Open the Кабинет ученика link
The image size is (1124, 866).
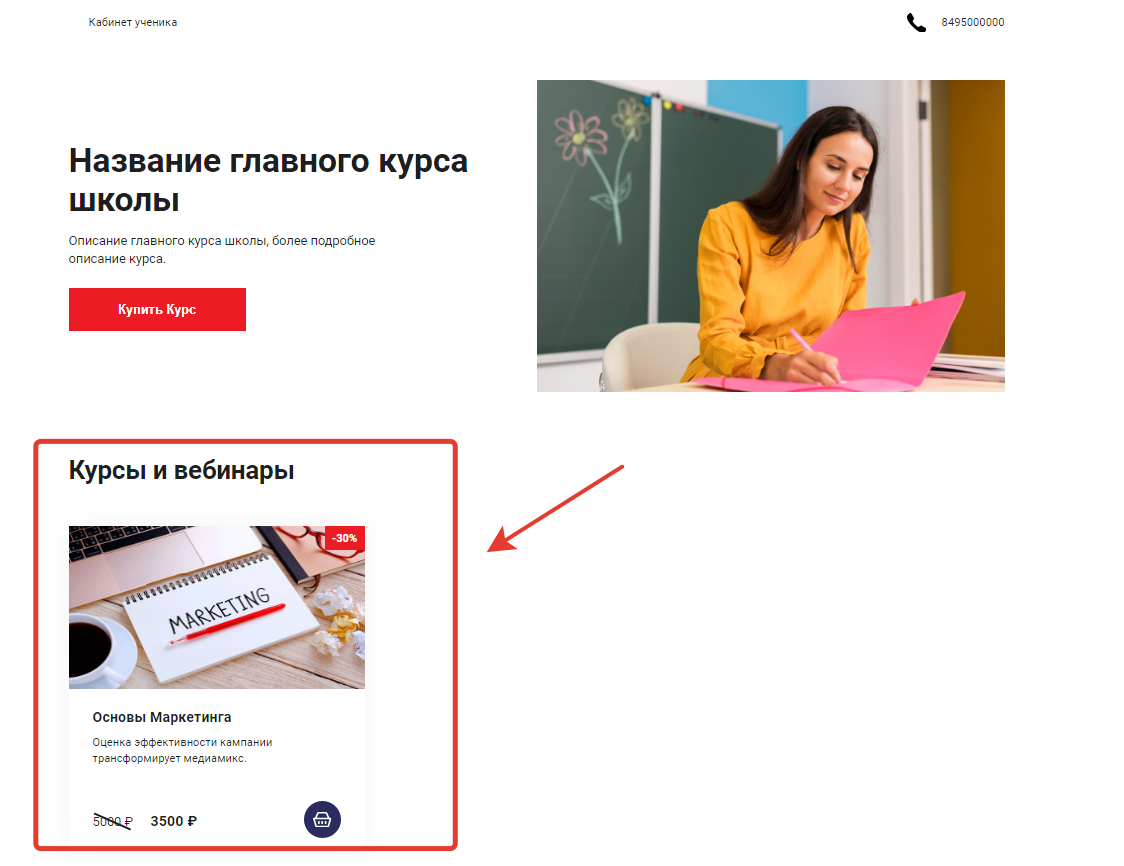133,22
